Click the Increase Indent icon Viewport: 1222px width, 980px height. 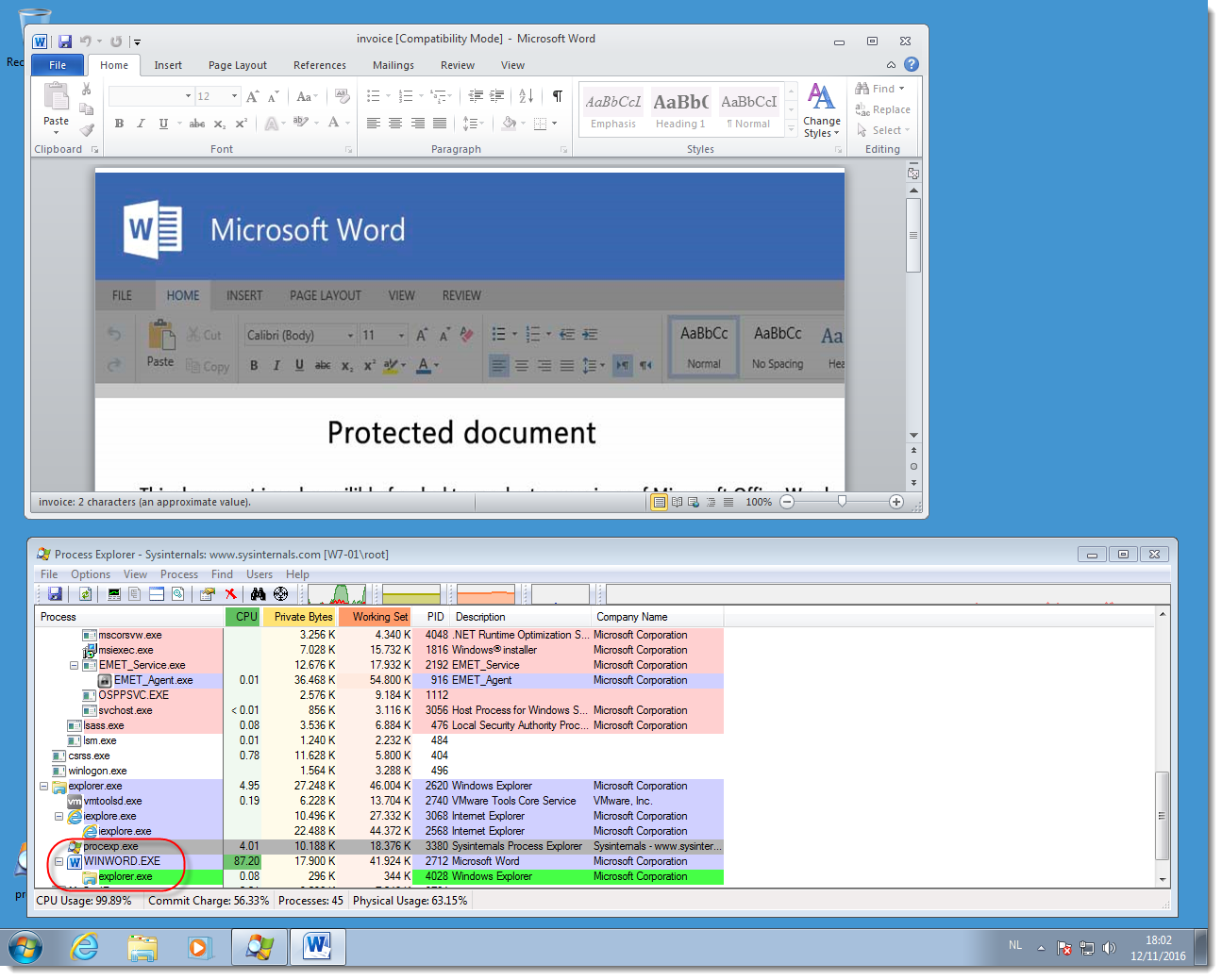tap(496, 96)
